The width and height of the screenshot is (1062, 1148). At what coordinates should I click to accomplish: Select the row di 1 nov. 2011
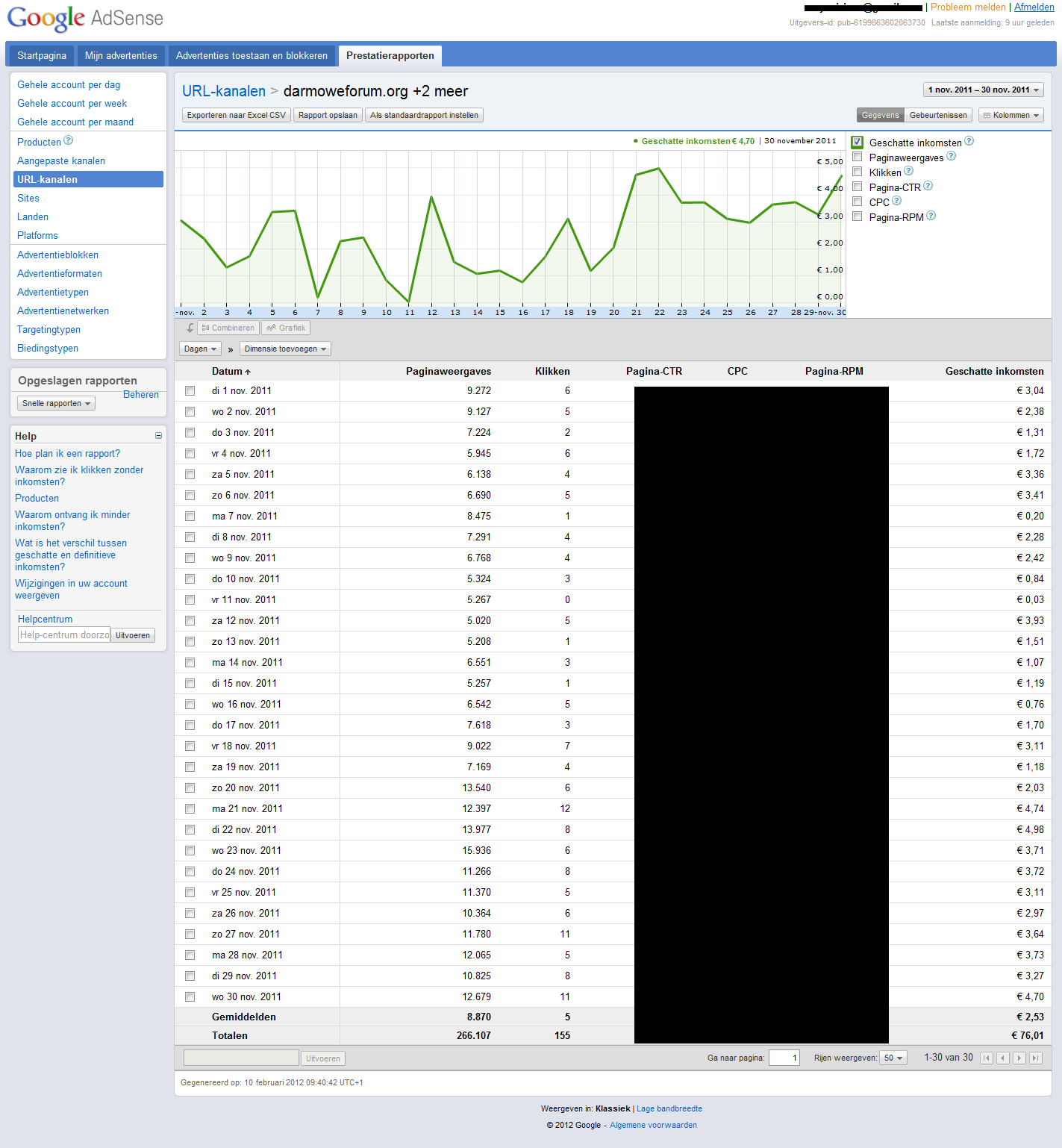pos(190,391)
